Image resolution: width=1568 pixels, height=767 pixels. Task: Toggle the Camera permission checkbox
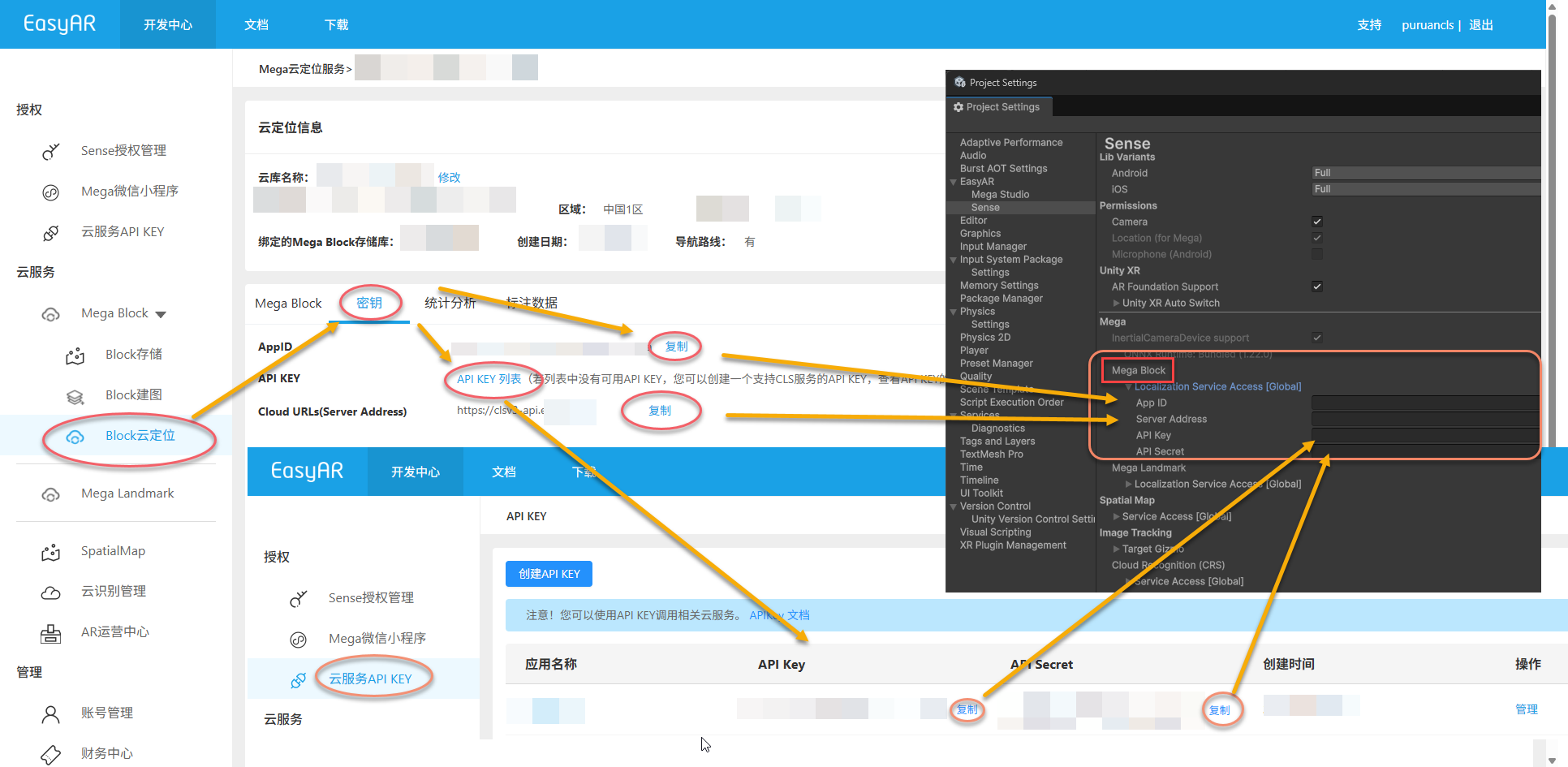click(x=1317, y=222)
